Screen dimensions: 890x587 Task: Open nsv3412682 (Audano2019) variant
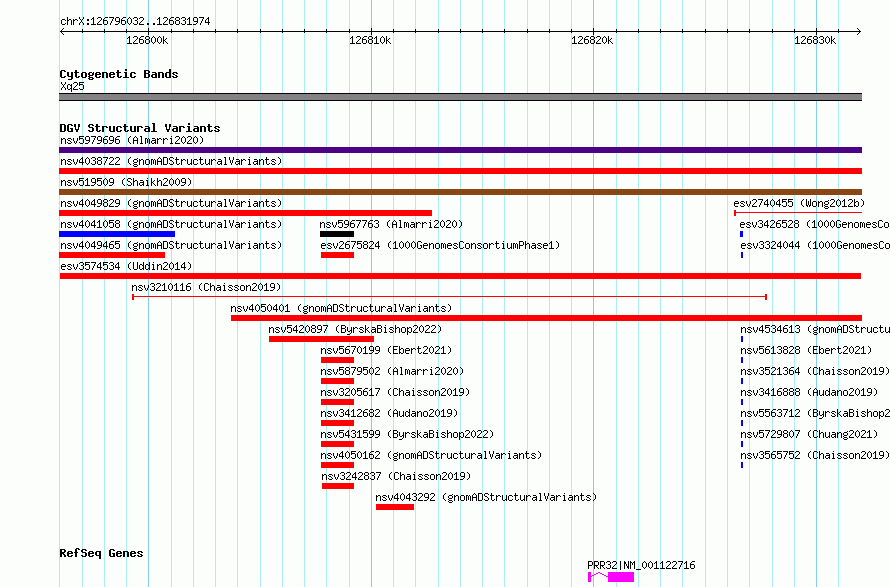click(x=389, y=413)
